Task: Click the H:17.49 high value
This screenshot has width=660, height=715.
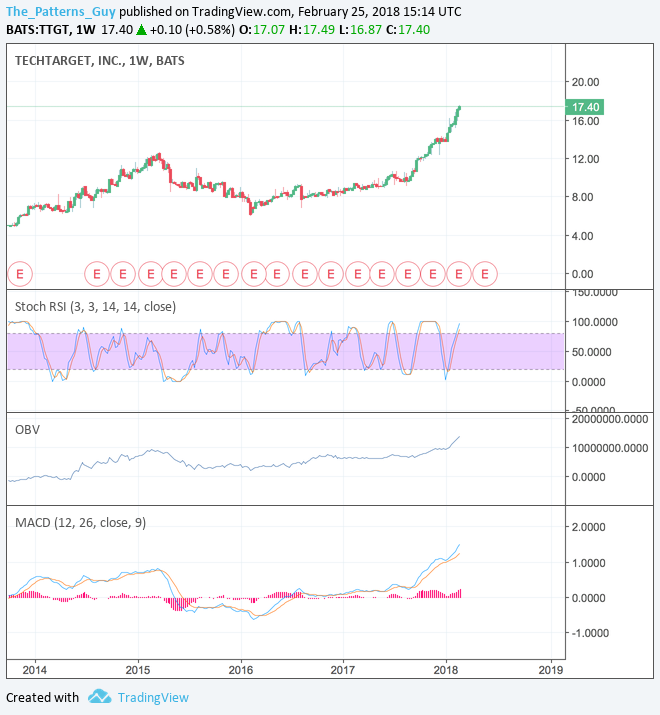Action: [x=312, y=30]
